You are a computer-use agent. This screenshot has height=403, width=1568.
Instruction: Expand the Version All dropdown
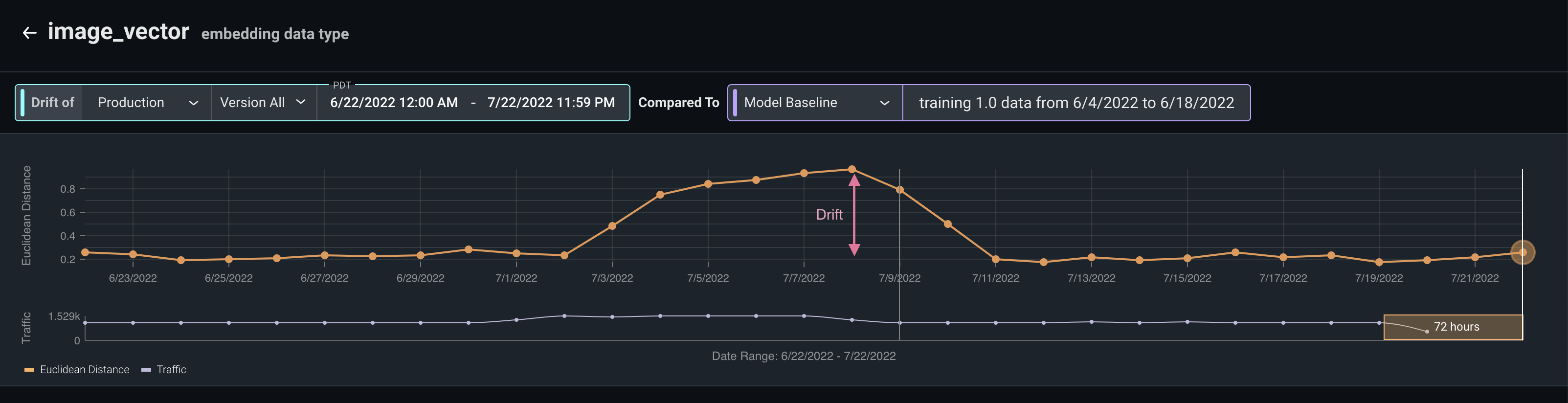click(x=263, y=102)
